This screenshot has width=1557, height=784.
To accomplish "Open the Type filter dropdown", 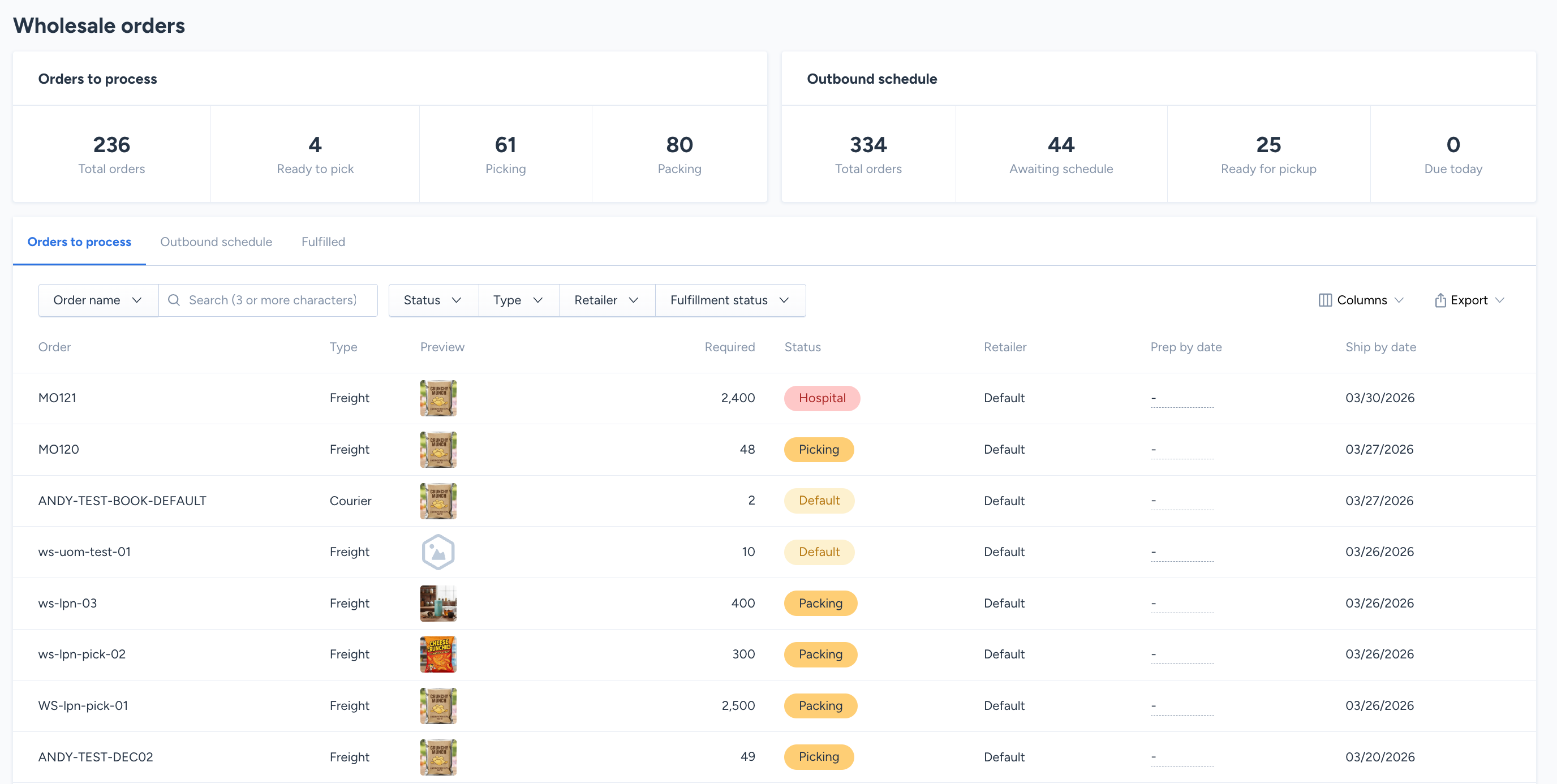I will click(x=518, y=300).
